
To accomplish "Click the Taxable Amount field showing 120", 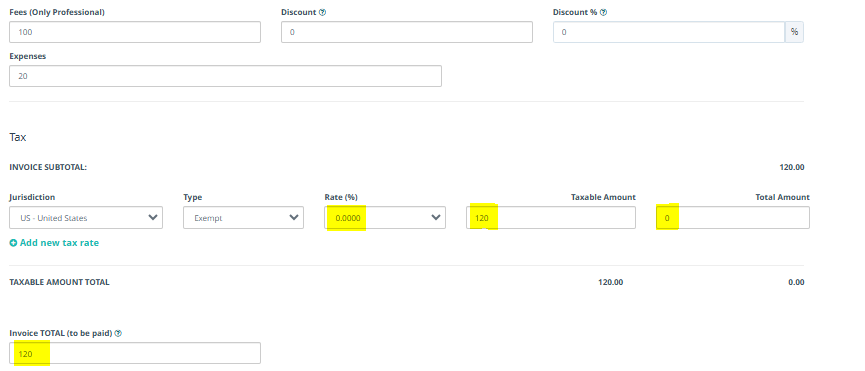I will [x=551, y=218].
